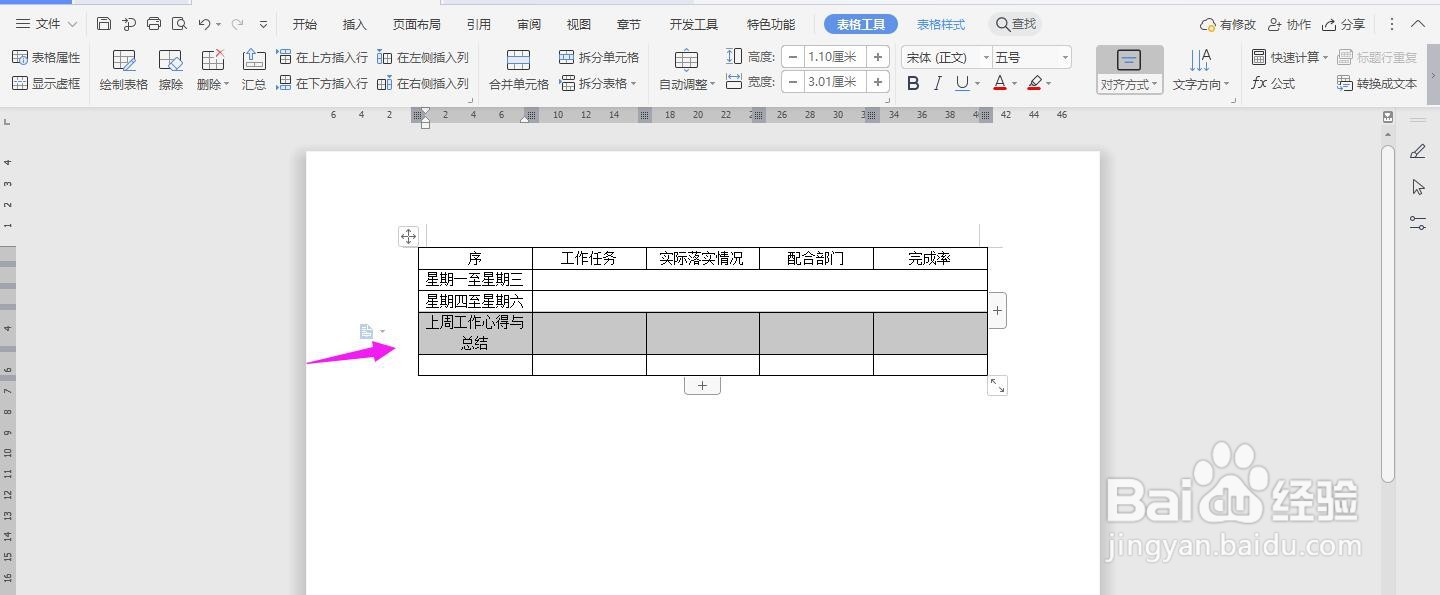Click the add column plus at table right
The width and height of the screenshot is (1440, 595).
click(997, 310)
